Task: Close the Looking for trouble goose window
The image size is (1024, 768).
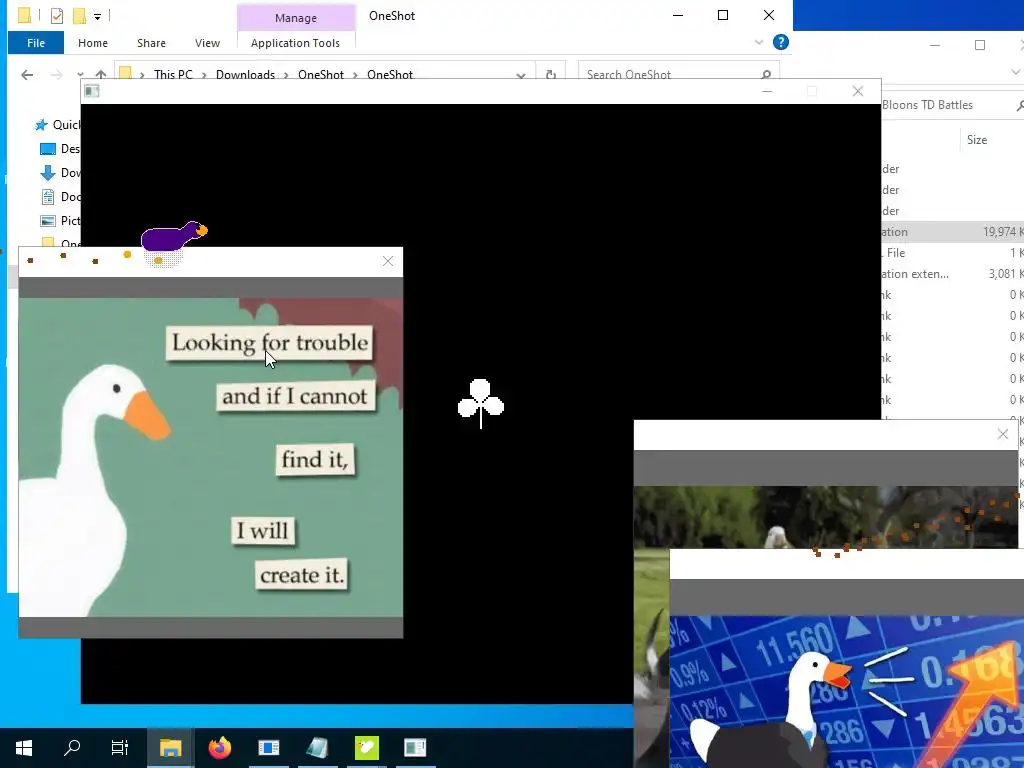Action: click(388, 261)
